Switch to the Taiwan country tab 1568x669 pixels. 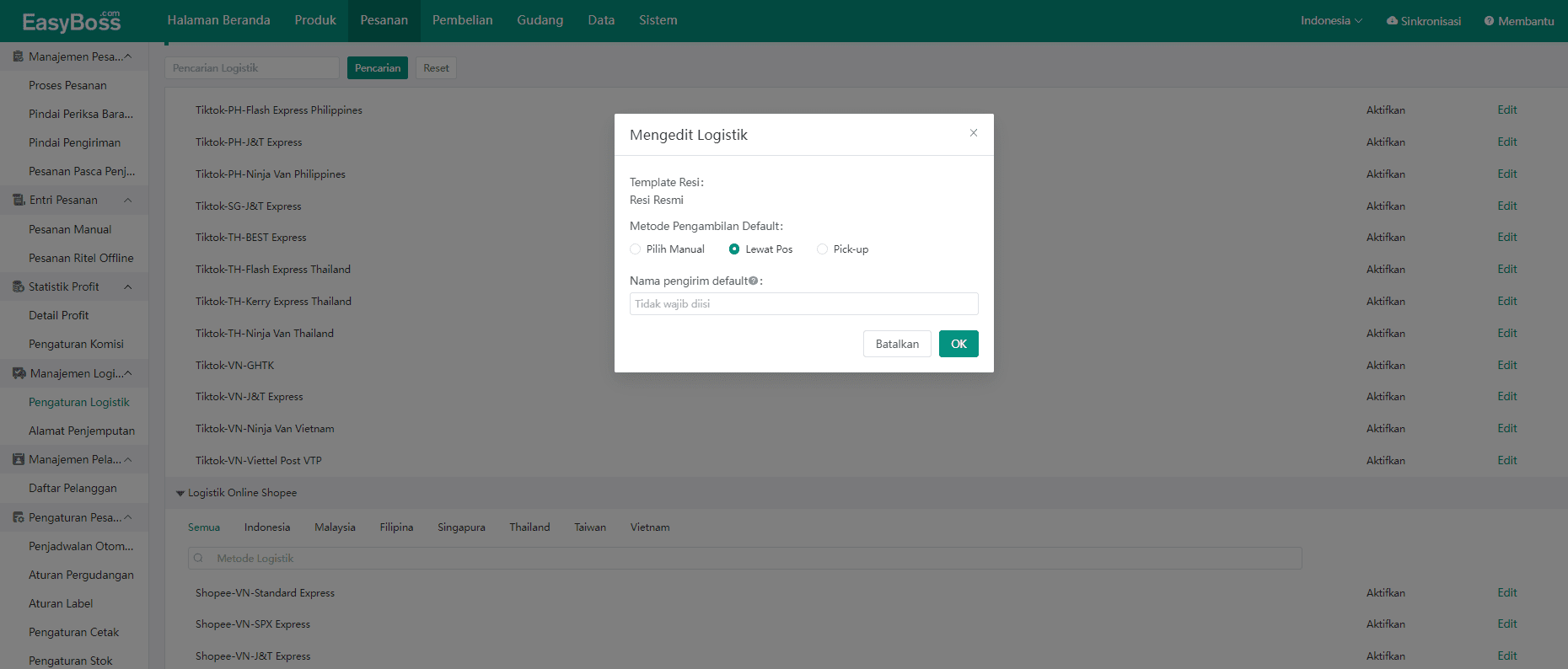590,527
